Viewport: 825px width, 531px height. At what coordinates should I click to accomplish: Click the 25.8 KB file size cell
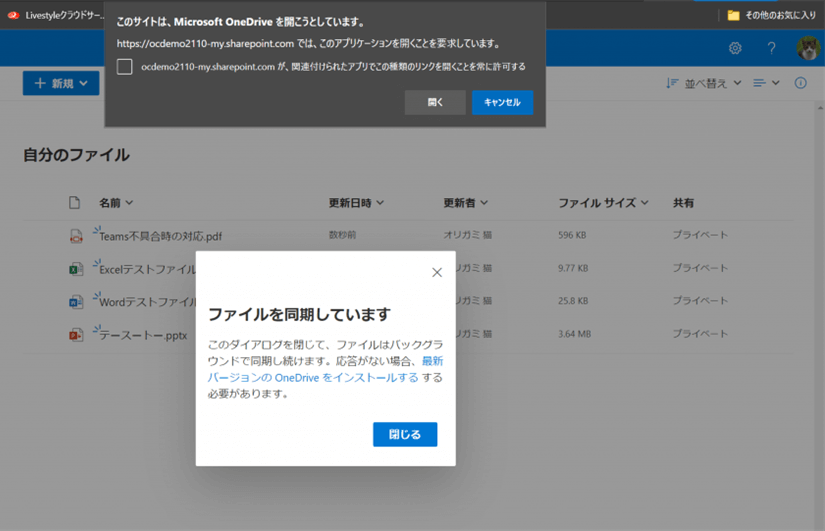click(x=573, y=300)
